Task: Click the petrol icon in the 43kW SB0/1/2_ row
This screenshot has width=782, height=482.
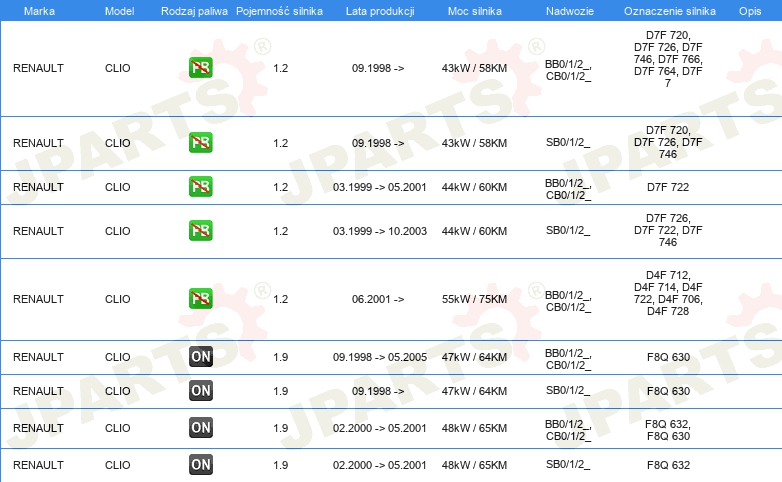Action: click(x=200, y=142)
